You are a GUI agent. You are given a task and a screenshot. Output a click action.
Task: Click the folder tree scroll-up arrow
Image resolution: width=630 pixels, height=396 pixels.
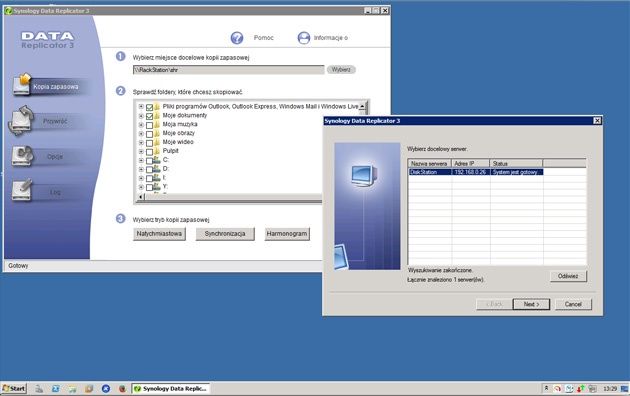tap(362, 106)
